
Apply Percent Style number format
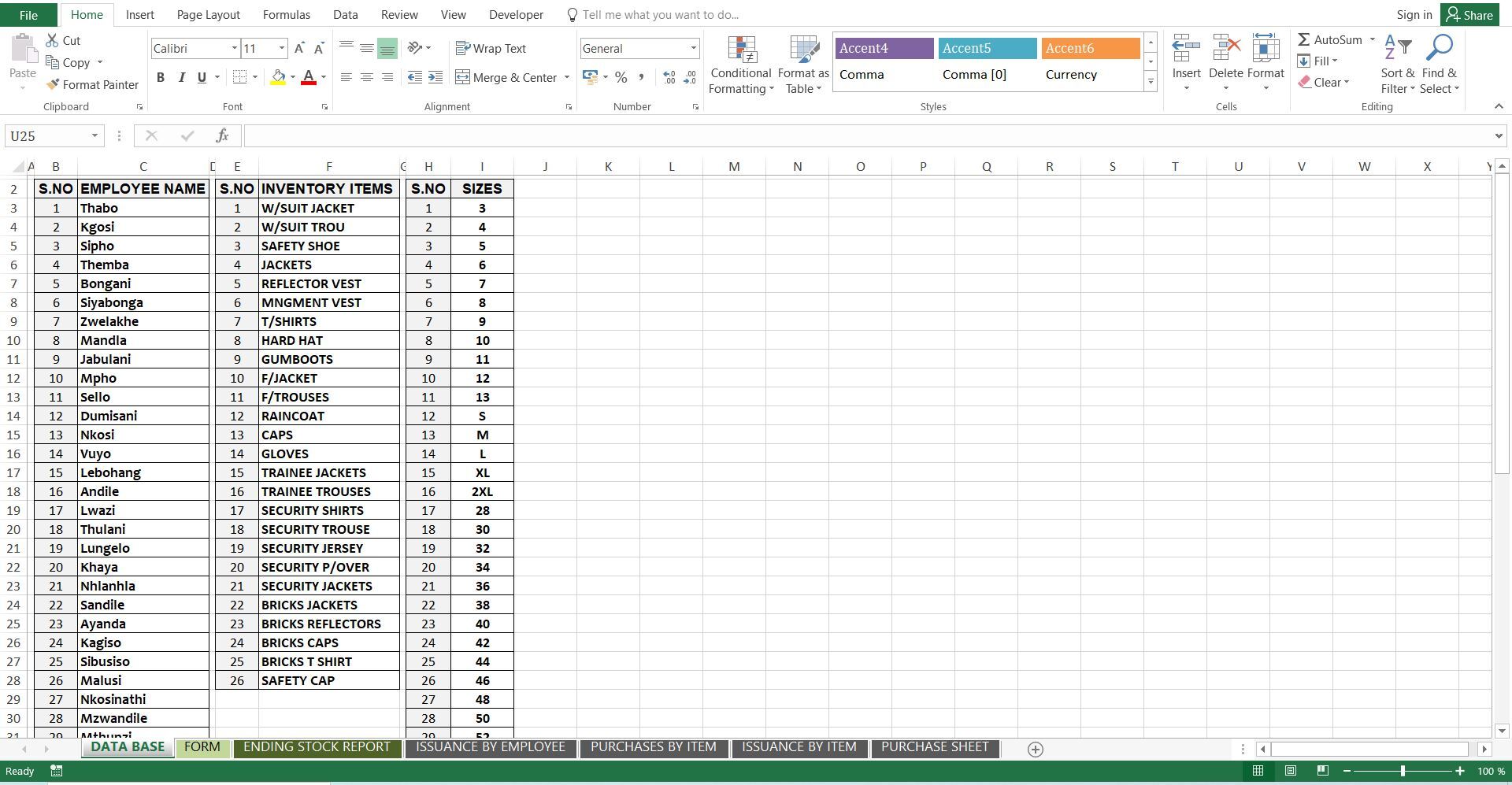(621, 77)
